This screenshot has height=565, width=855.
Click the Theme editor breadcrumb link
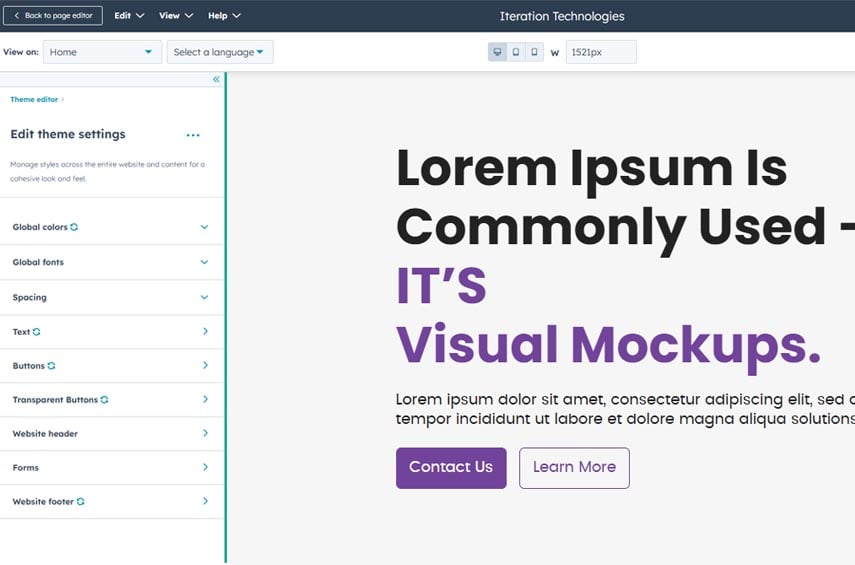coord(34,99)
